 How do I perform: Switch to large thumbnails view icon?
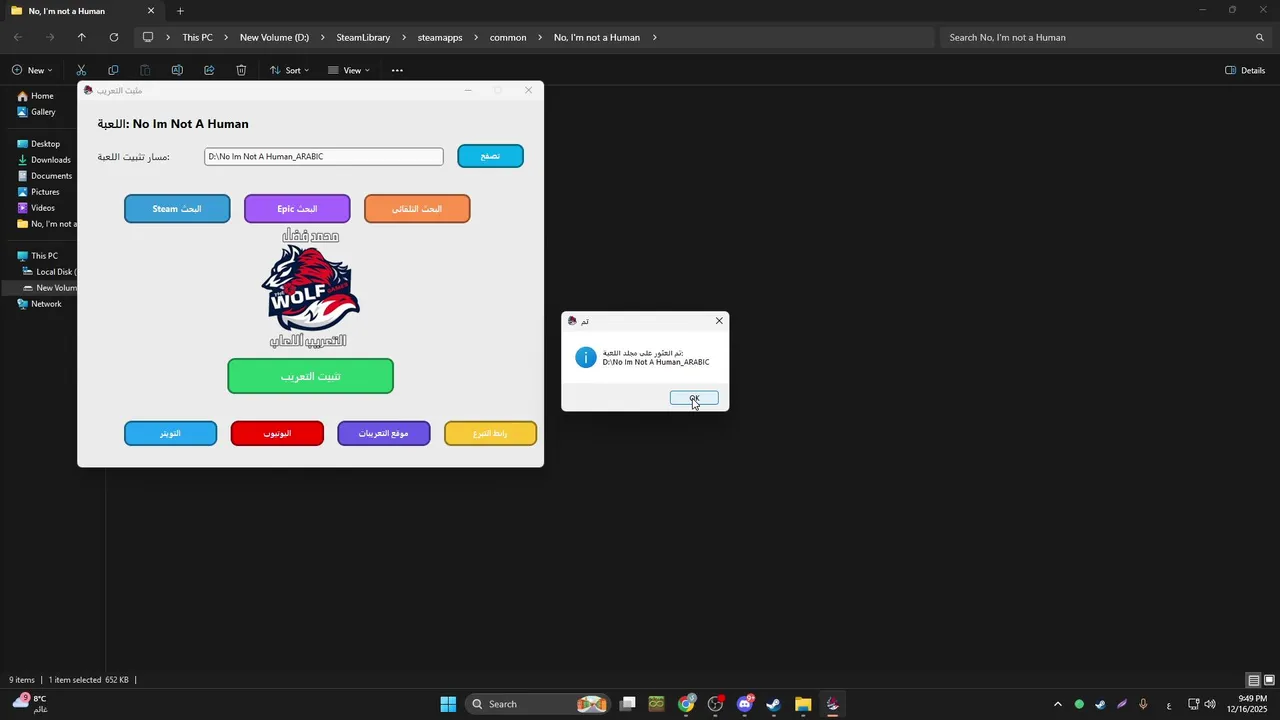[1269, 680]
